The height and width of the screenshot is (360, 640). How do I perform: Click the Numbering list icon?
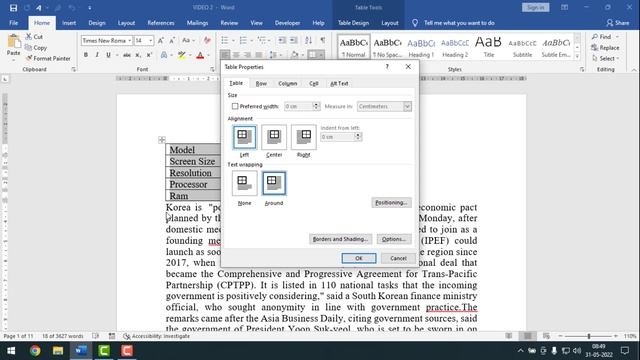[x=243, y=40]
